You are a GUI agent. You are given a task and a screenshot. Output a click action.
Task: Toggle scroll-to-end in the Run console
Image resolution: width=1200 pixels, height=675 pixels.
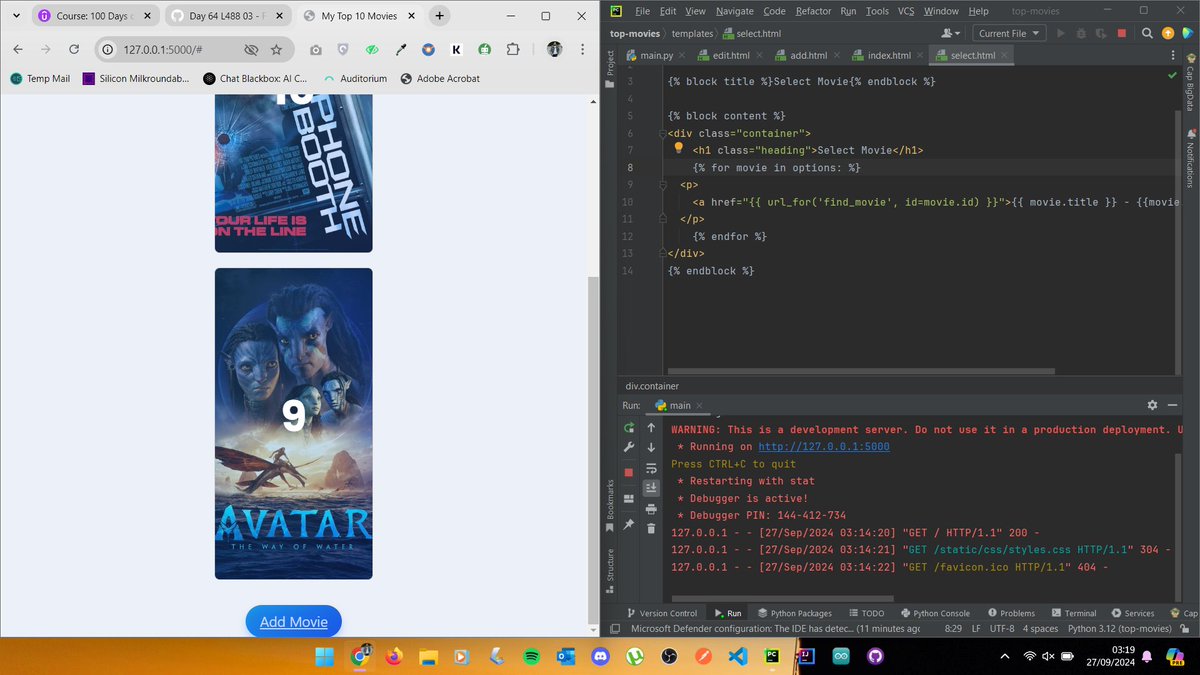click(x=651, y=488)
